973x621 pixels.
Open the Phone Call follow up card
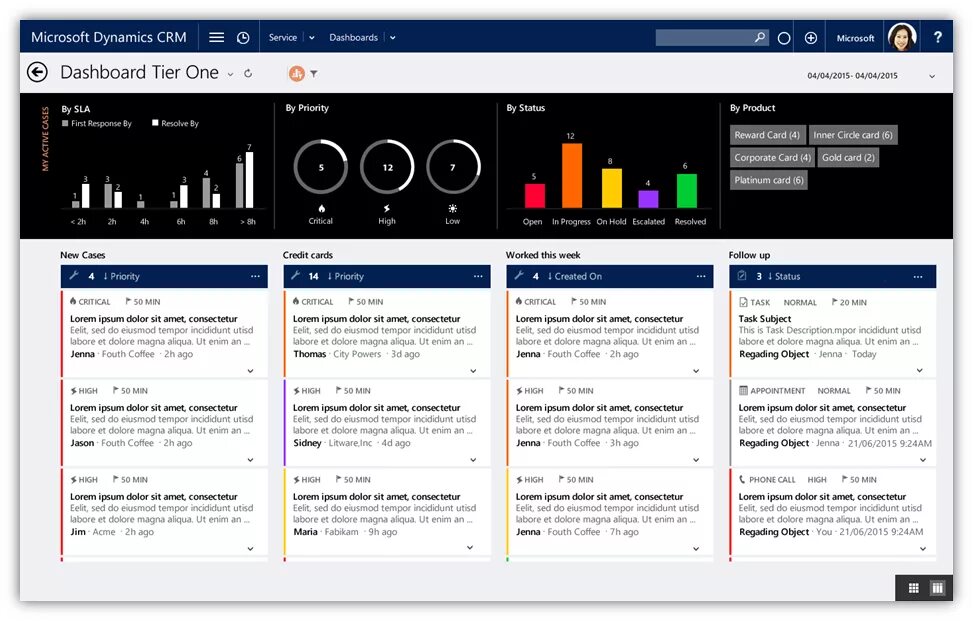coord(833,513)
